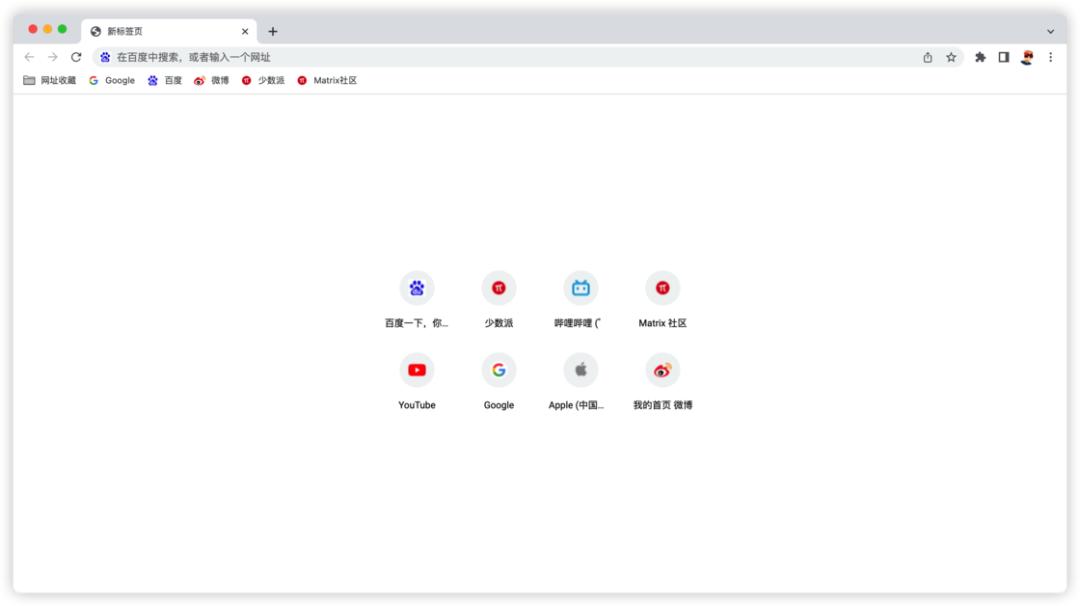
Task: Share this page via share icon
Action: tap(928, 57)
